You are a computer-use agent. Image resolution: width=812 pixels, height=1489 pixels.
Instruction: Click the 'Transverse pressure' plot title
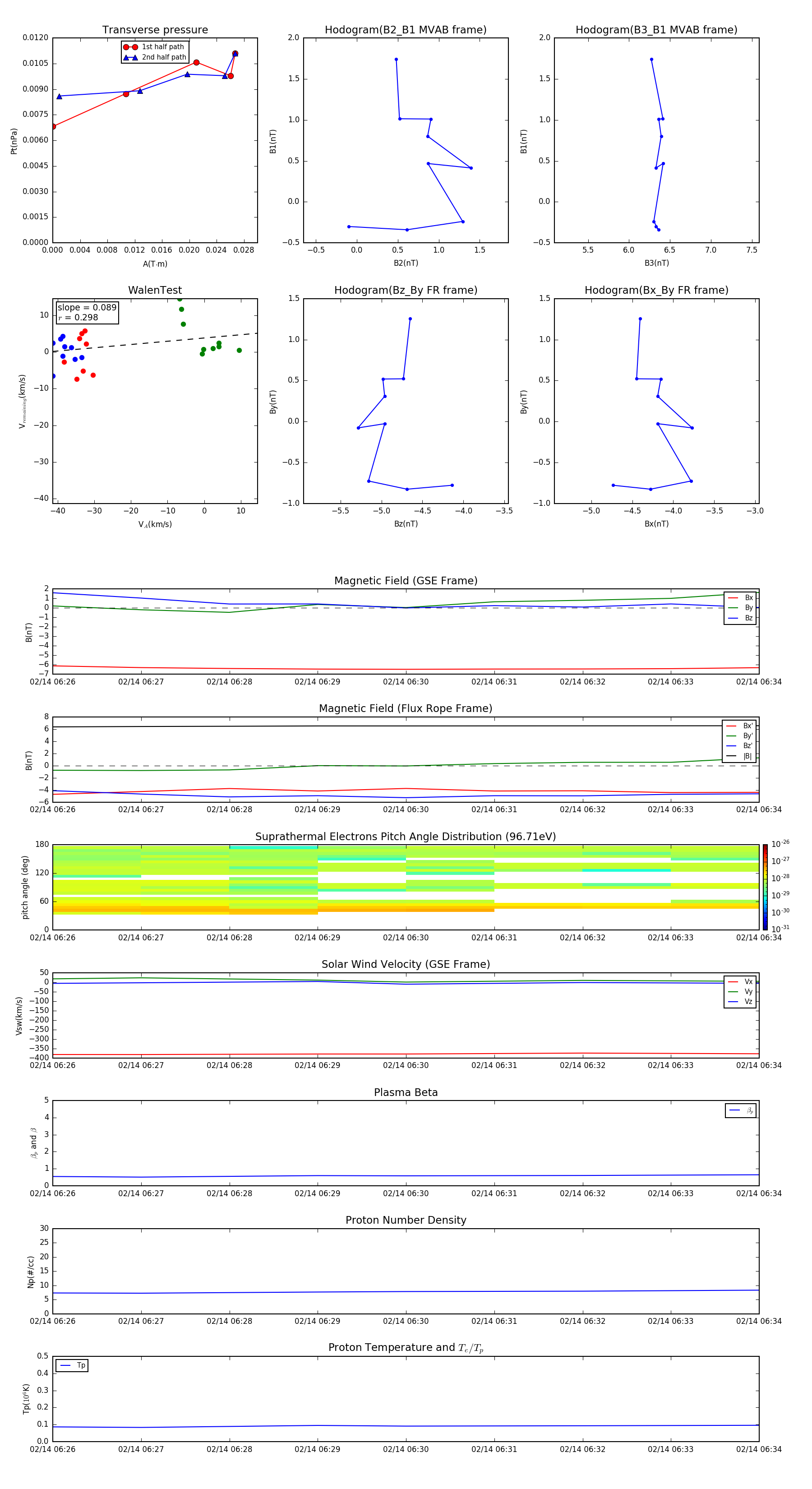click(155, 30)
